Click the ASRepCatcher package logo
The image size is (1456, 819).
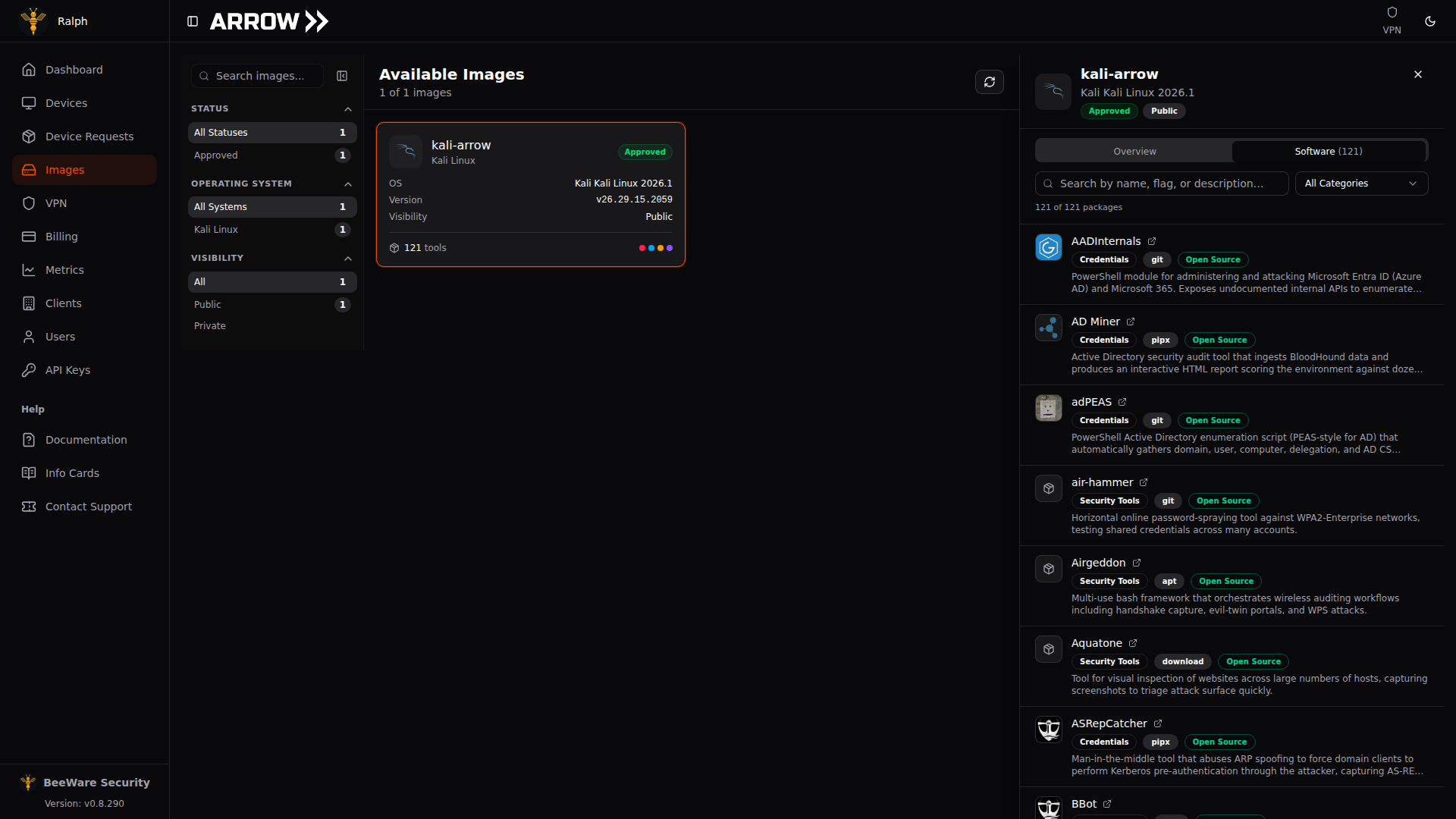point(1049,730)
